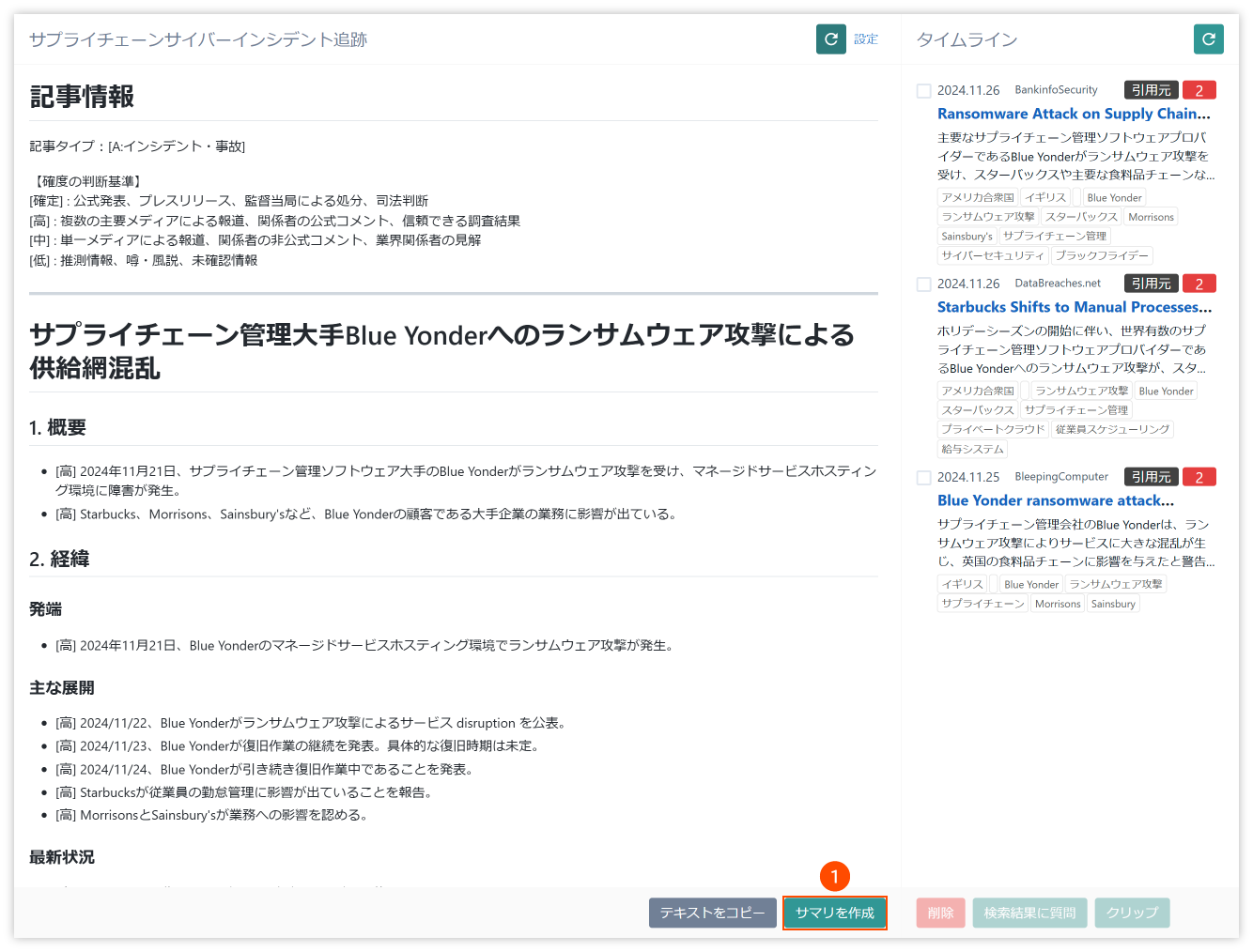The width and height of the screenshot is (1253, 952).
Task: Click the 主な展開 subheading
Action: (x=62, y=688)
